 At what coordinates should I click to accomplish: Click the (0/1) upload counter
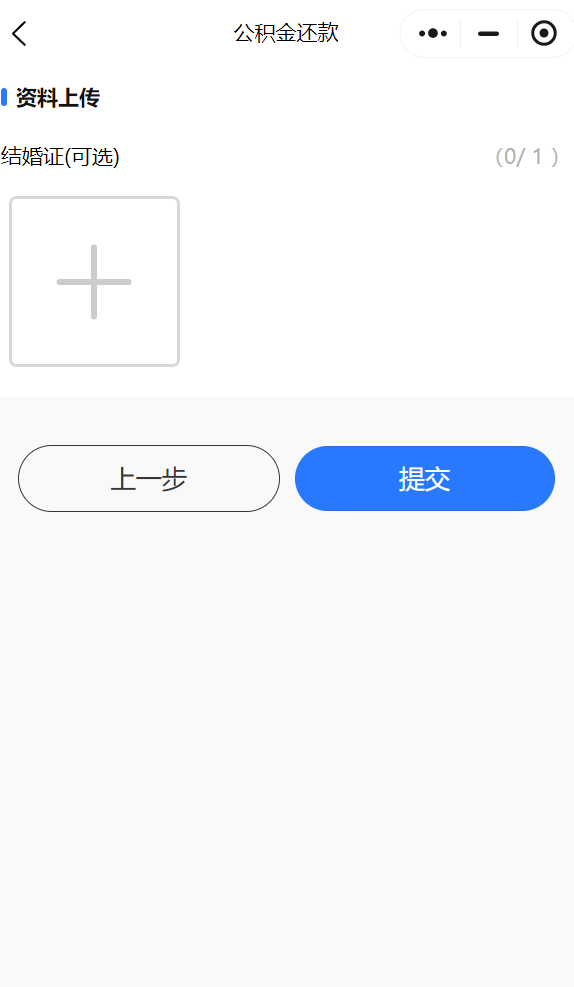(x=527, y=156)
